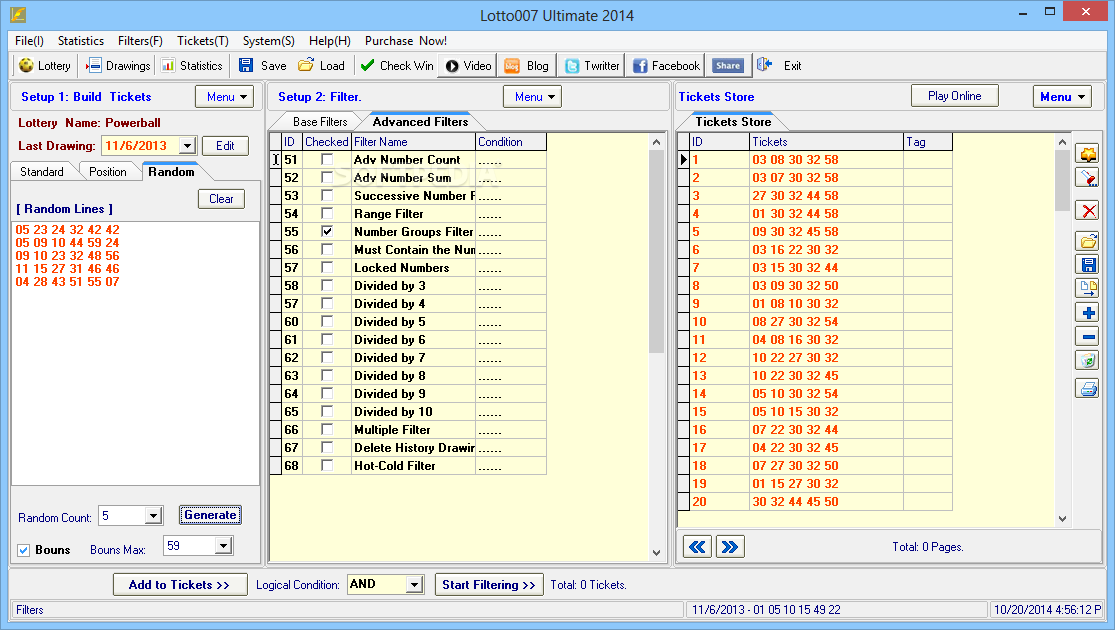The width and height of the screenshot is (1115, 630).
Task: Click Start Filtering button
Action: point(489,584)
